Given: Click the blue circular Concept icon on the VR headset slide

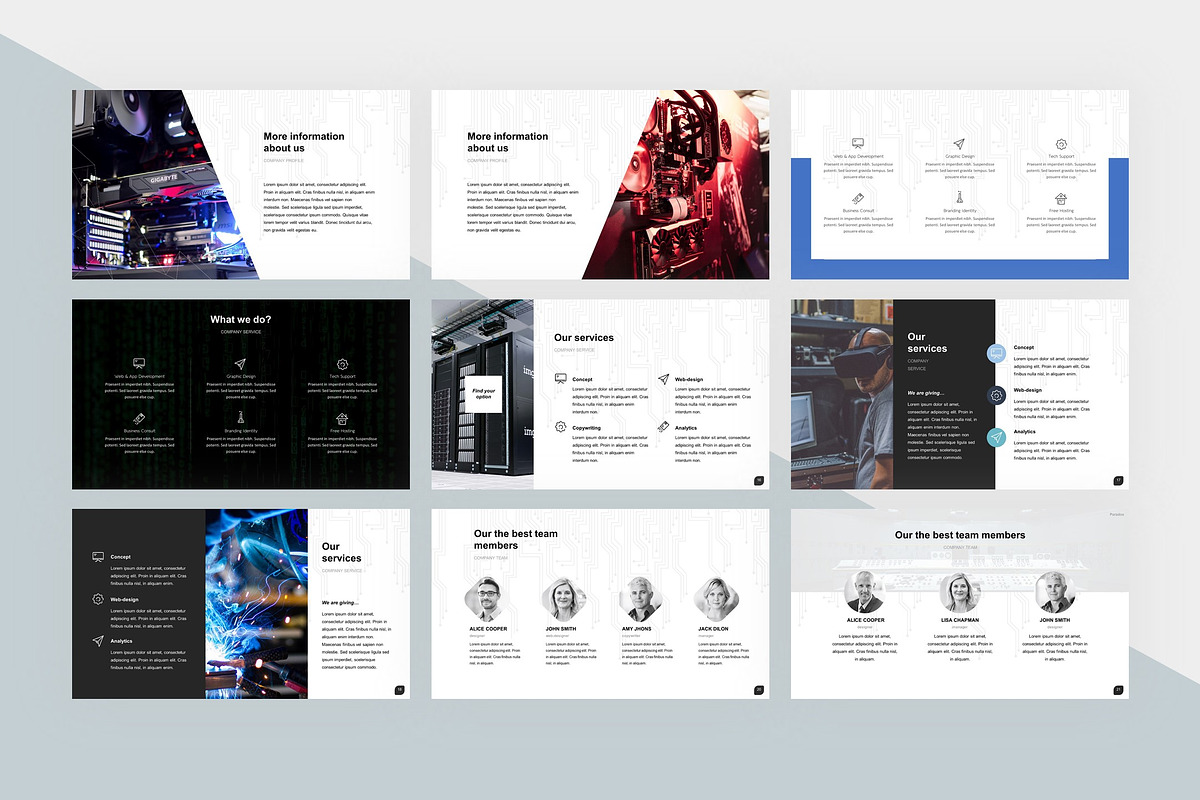Looking at the screenshot, I should click(x=996, y=353).
